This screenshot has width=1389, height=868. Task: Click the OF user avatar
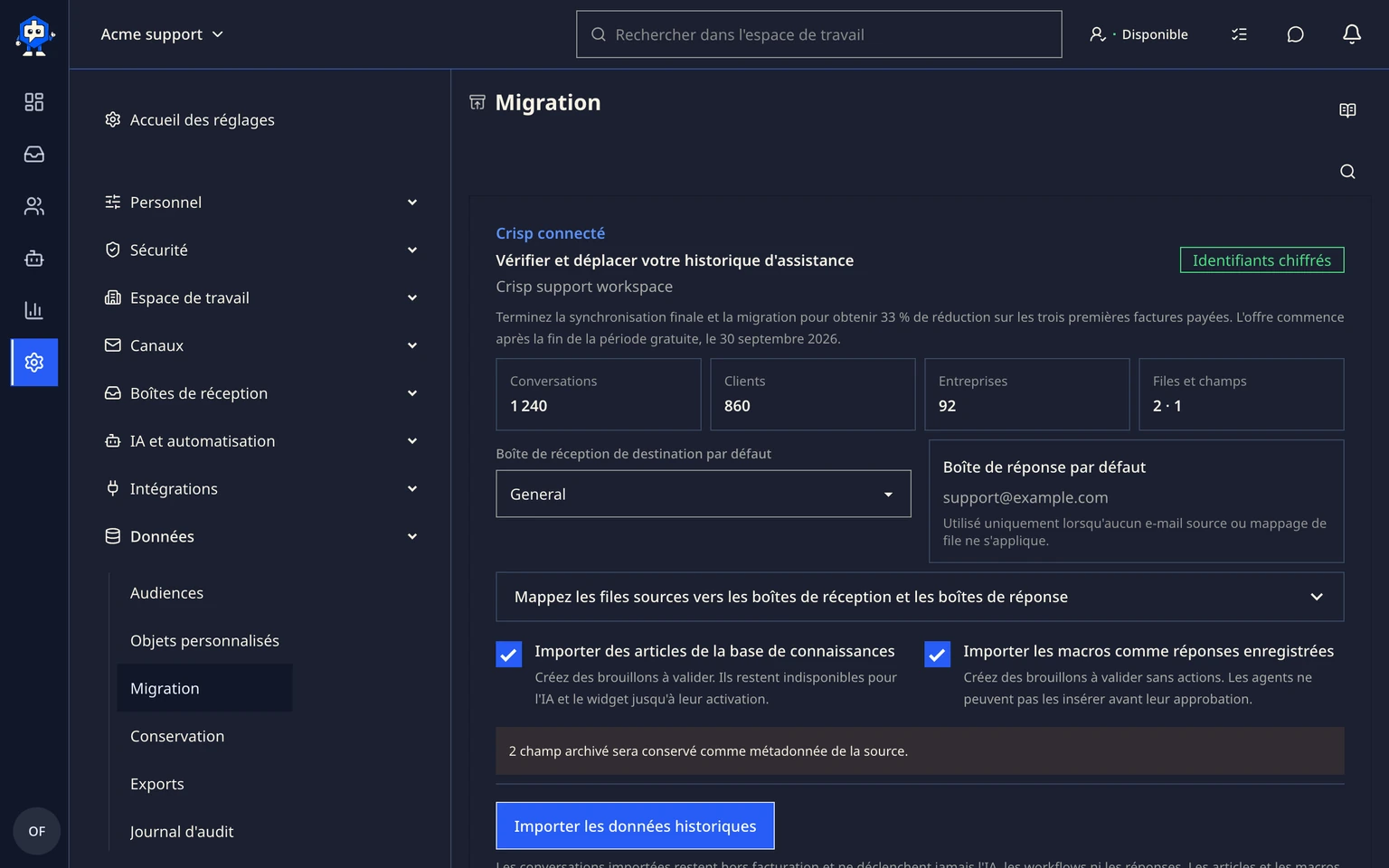tap(37, 831)
